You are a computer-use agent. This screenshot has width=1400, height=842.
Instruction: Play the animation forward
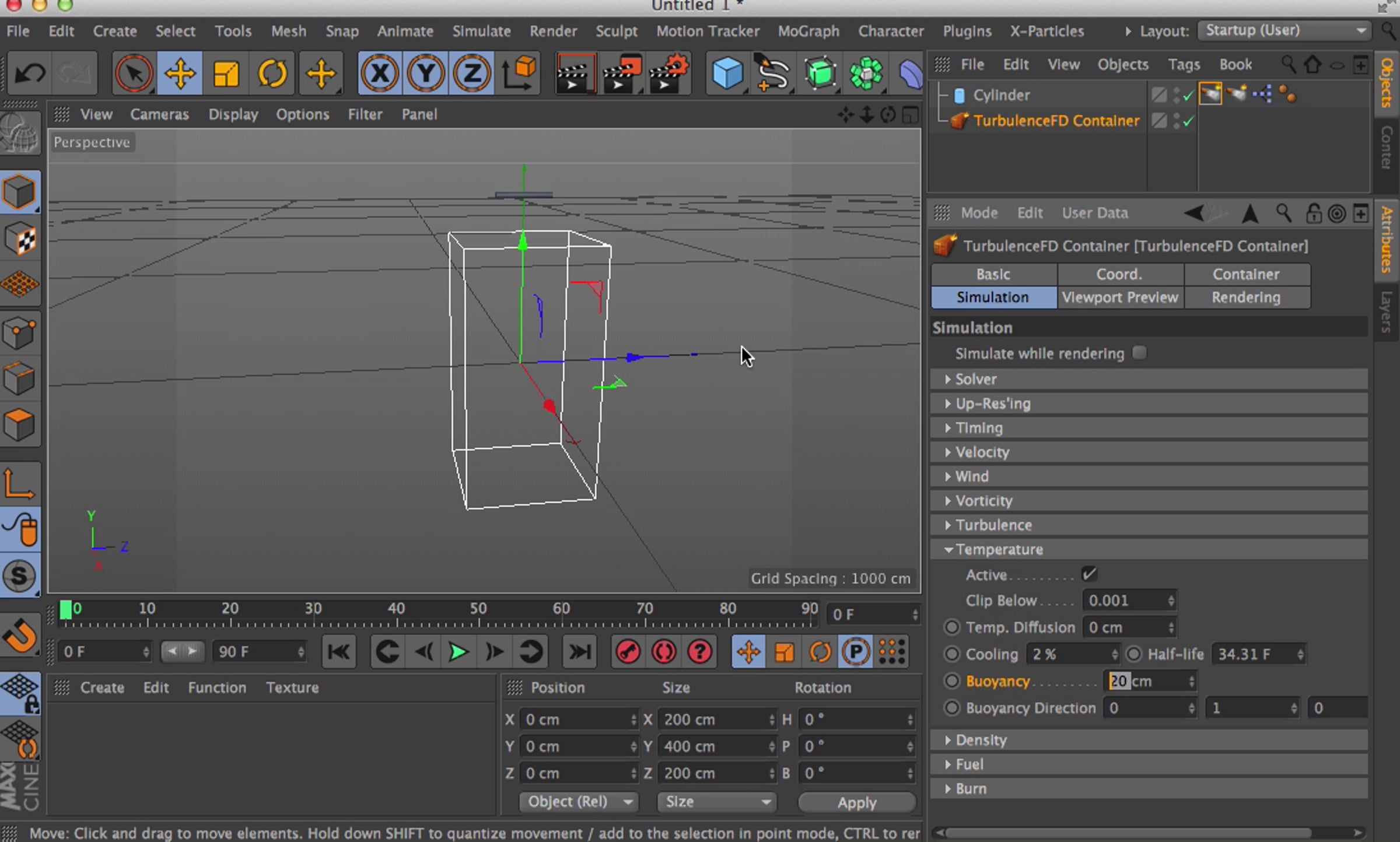(x=459, y=651)
